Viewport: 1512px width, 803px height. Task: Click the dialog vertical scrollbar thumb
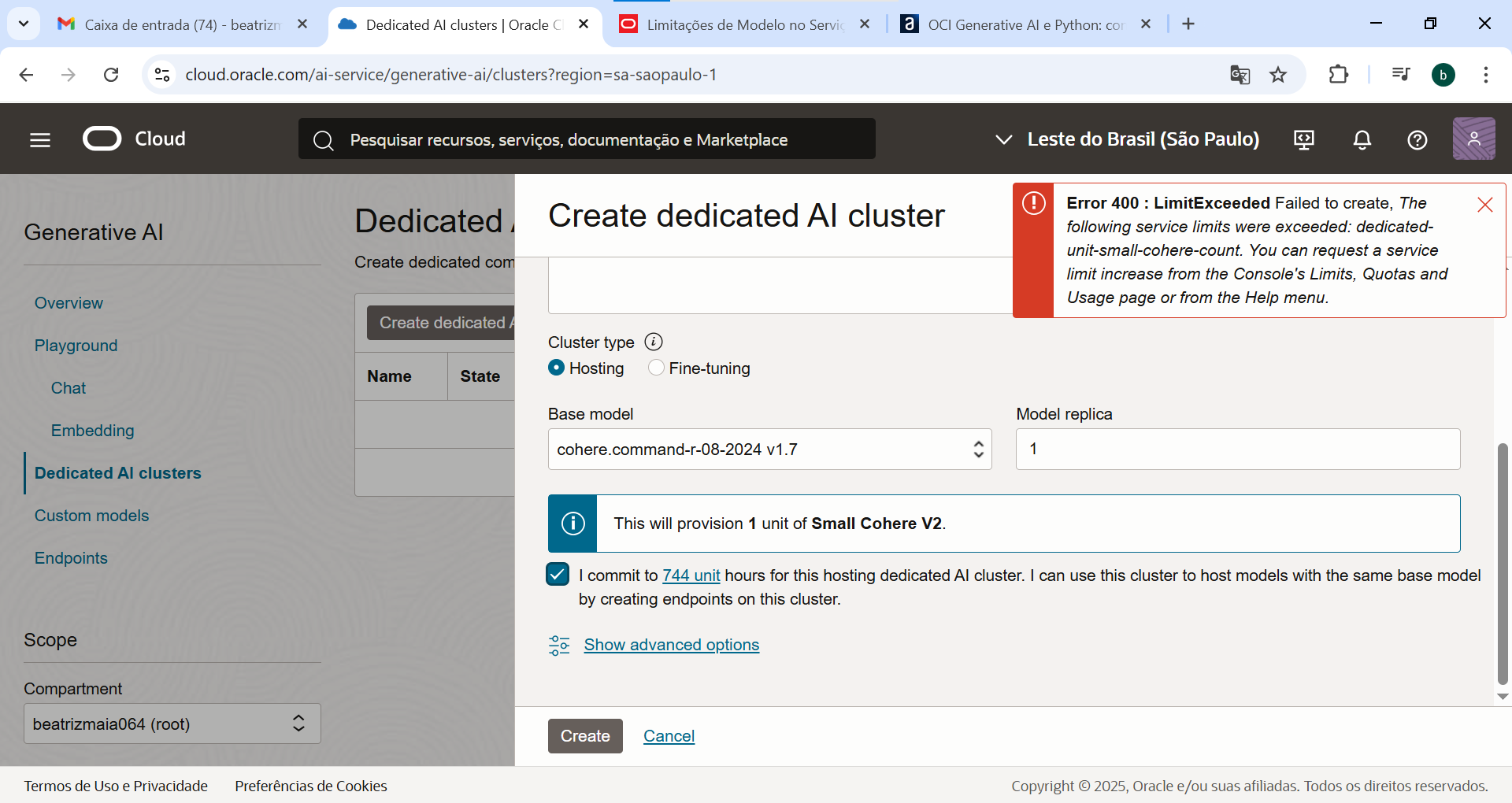pyautogui.click(x=1503, y=564)
